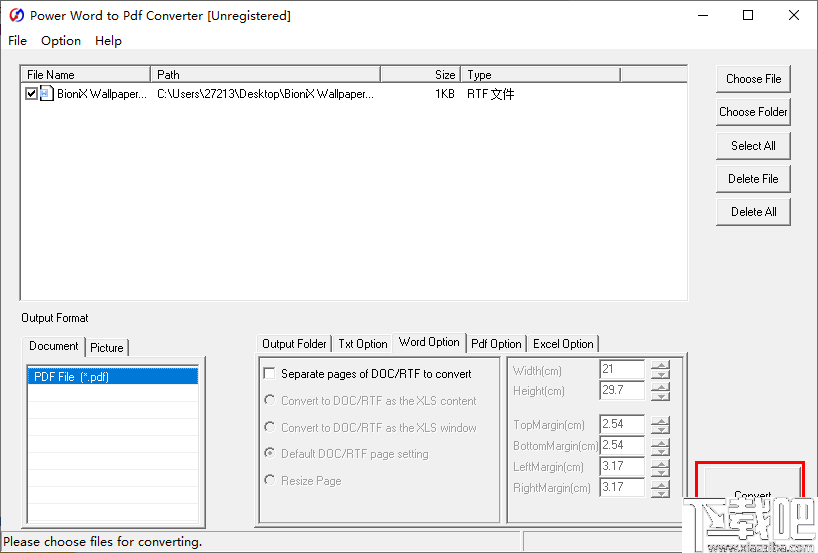Screen dimensions: 818x553
Task: Click the BioniX Wallpaper file name
Action: pos(102,94)
